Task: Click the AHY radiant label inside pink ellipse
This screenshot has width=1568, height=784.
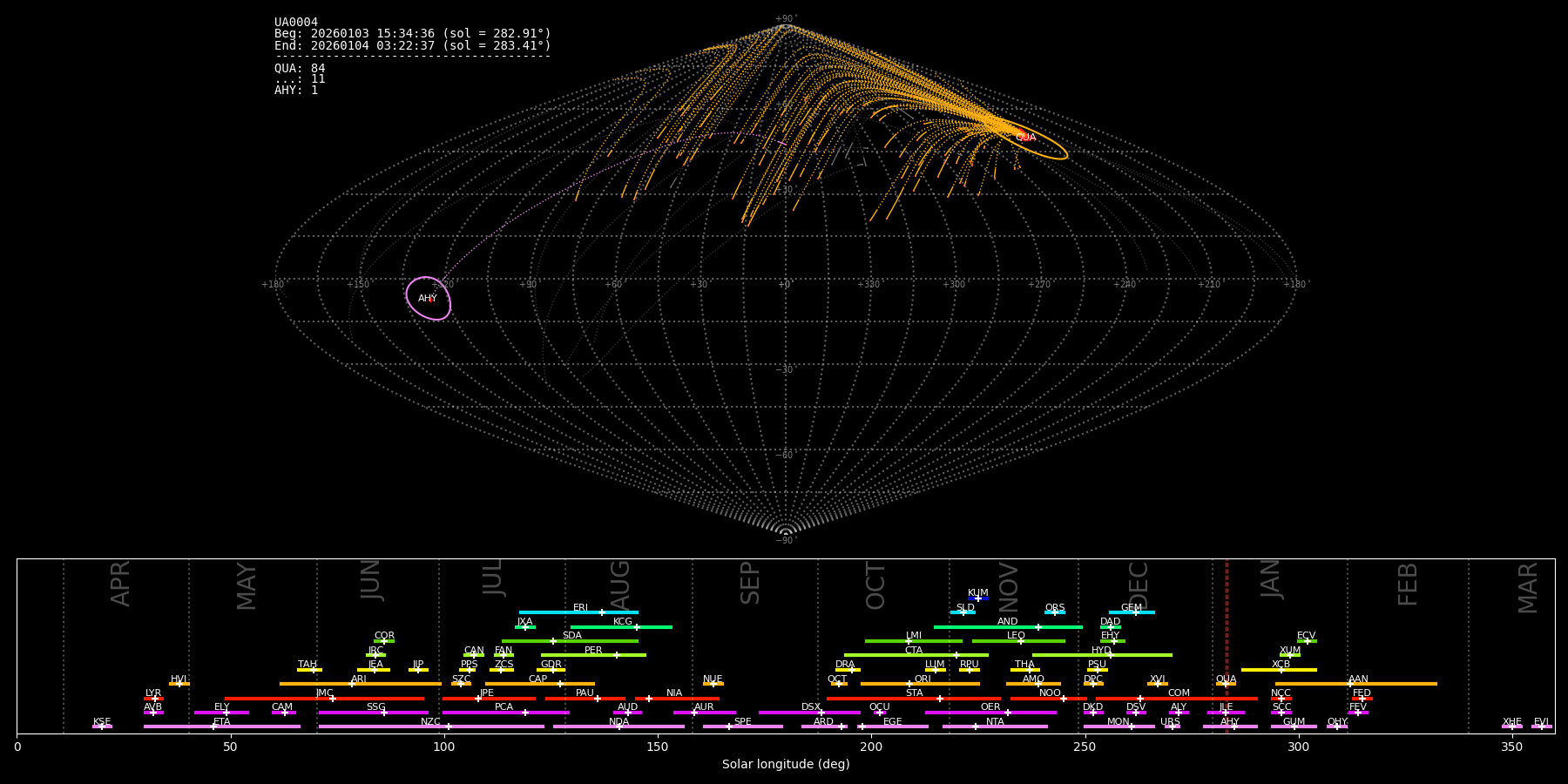Action: click(x=427, y=299)
